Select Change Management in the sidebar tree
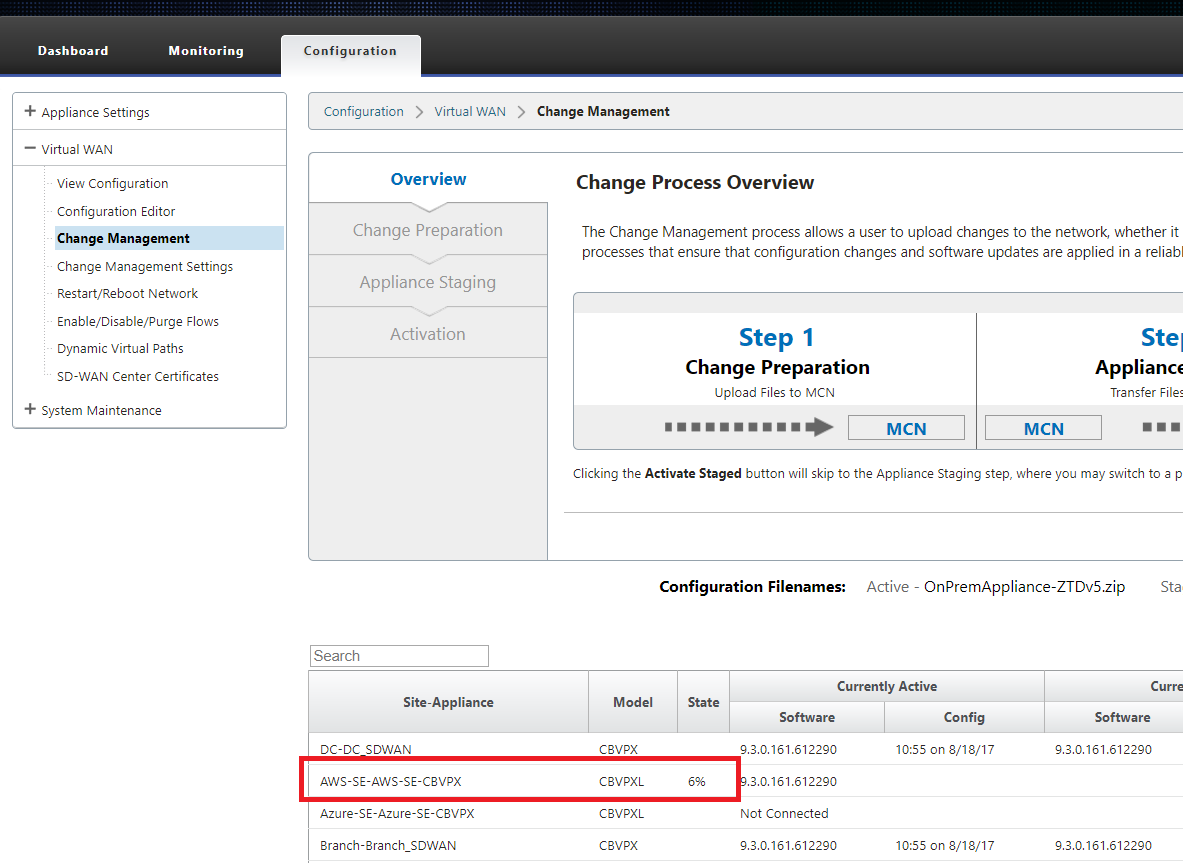Image resolution: width=1183 pixels, height=863 pixels. [169, 238]
